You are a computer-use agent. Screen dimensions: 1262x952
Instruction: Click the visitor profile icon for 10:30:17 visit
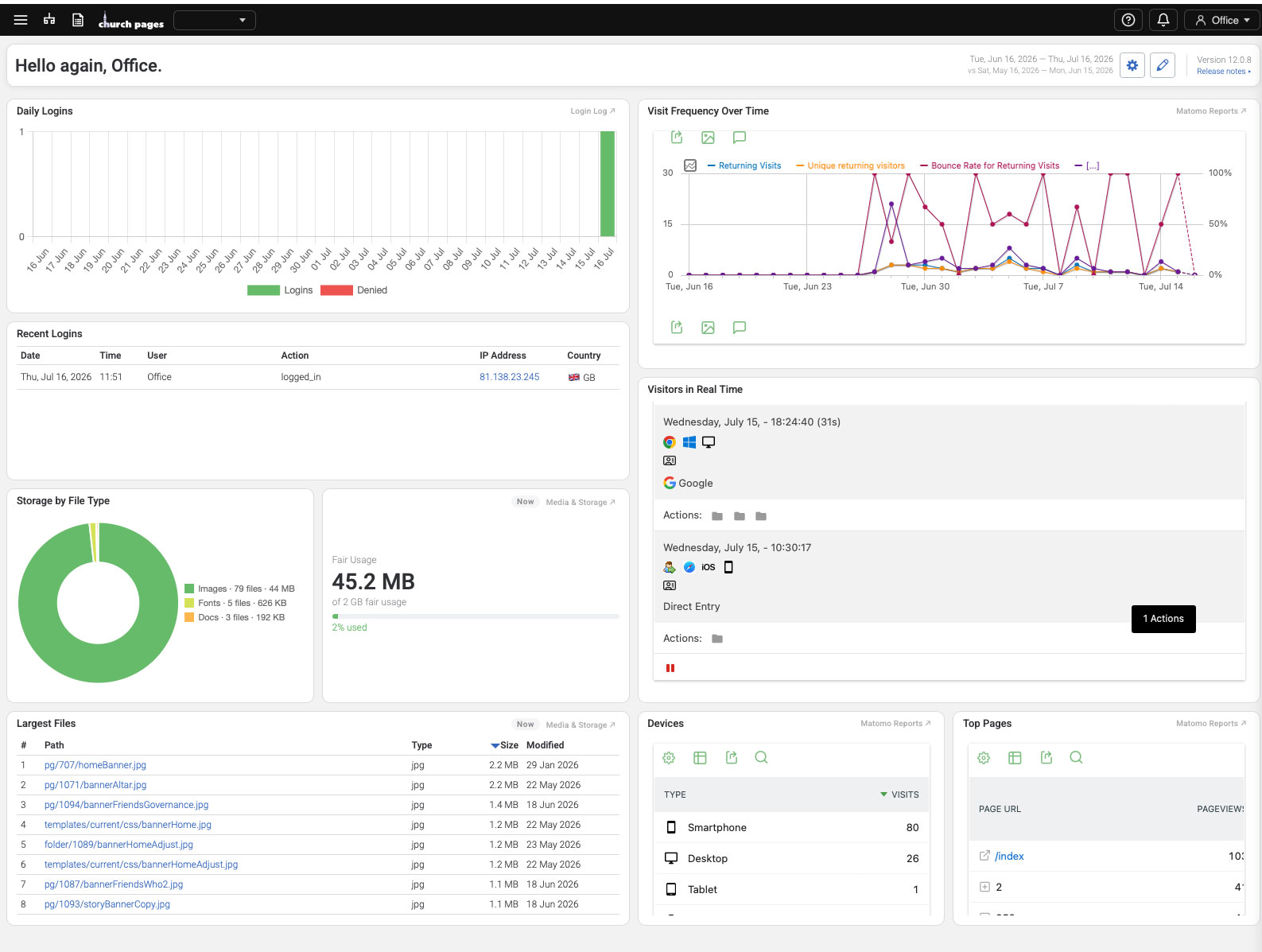point(670,585)
